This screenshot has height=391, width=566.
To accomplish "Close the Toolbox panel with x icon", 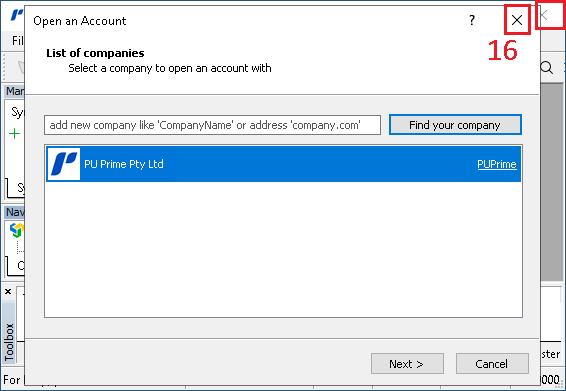I will coord(8,291).
